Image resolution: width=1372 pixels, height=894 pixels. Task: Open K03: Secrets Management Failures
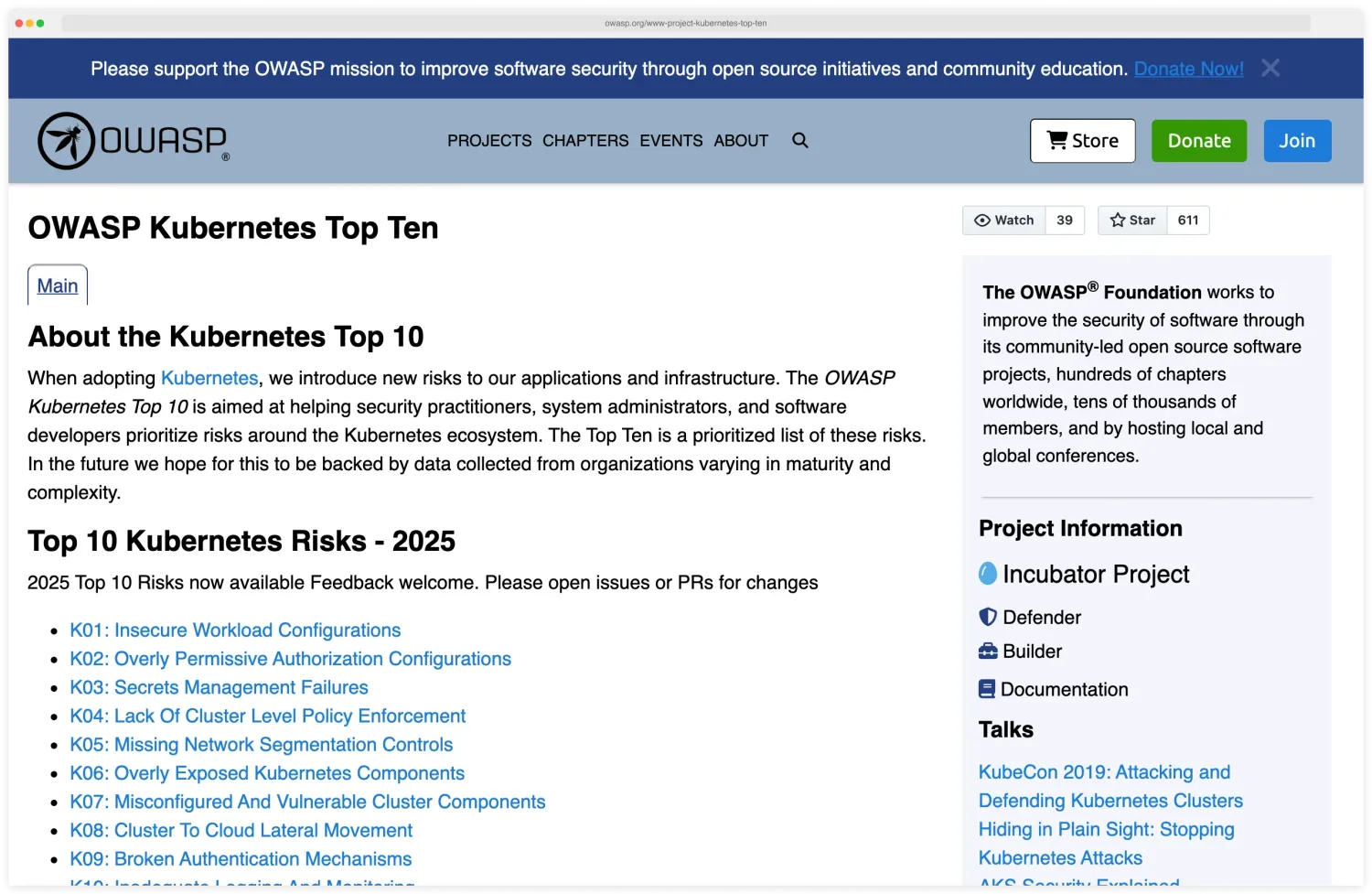(x=219, y=687)
